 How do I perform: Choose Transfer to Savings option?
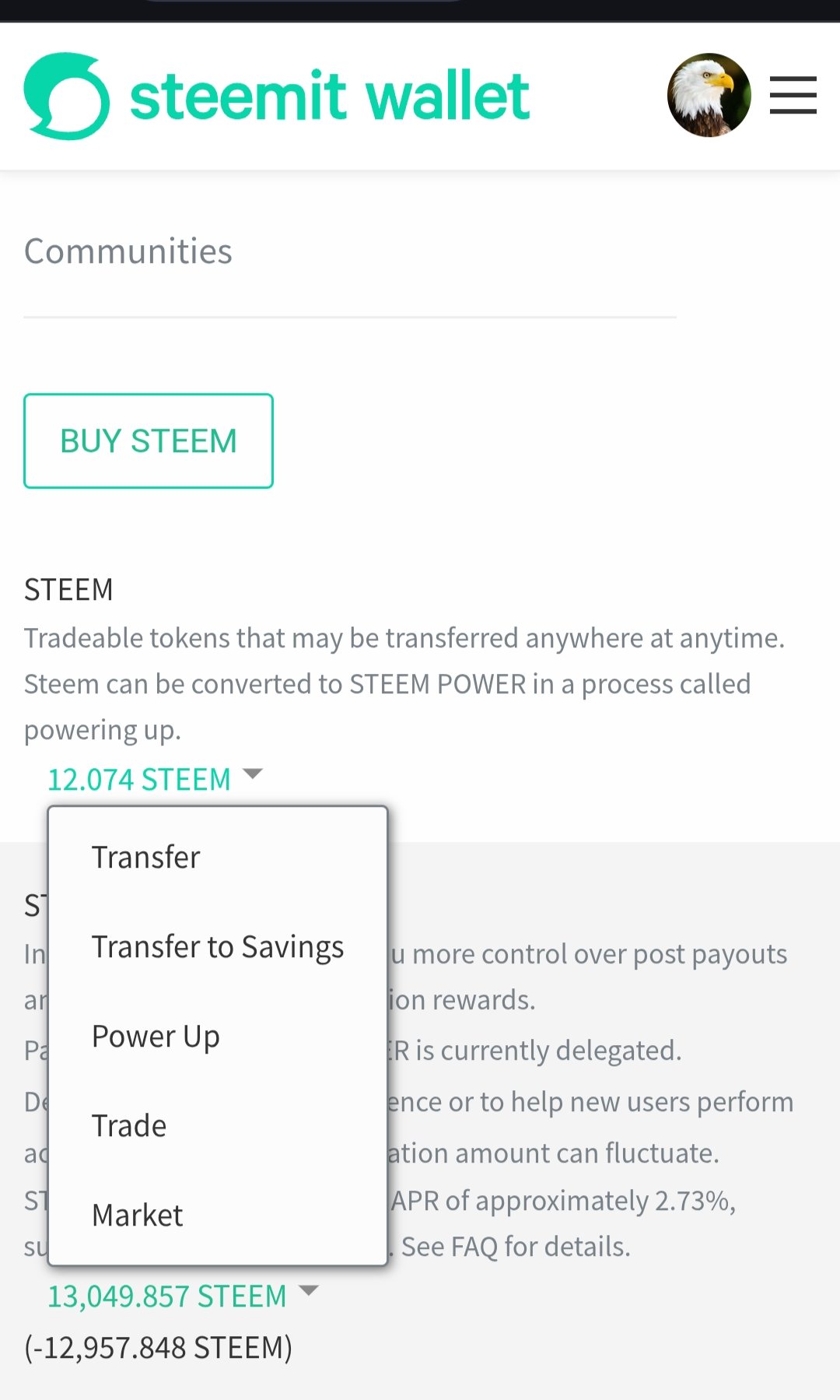218,946
